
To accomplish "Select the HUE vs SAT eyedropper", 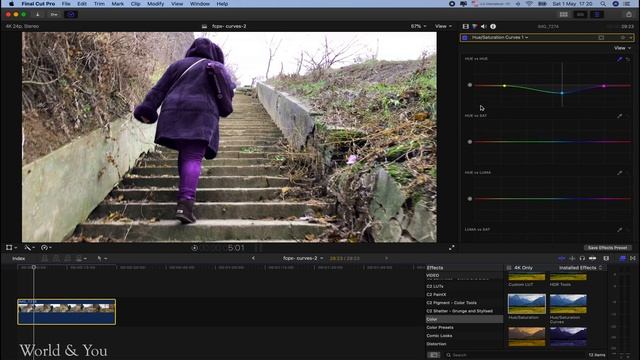I will click(x=620, y=116).
